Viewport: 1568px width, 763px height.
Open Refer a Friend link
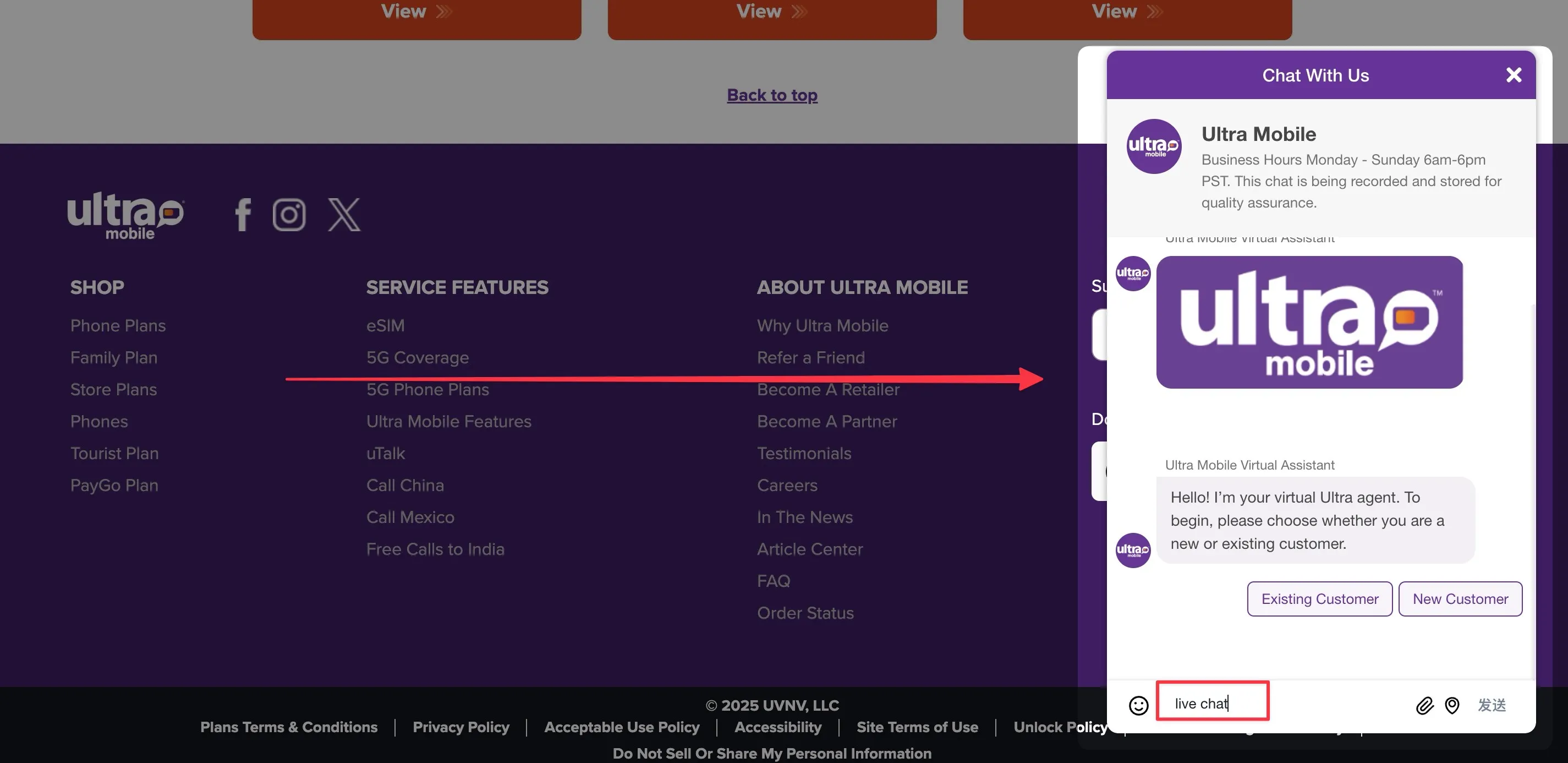(x=811, y=357)
